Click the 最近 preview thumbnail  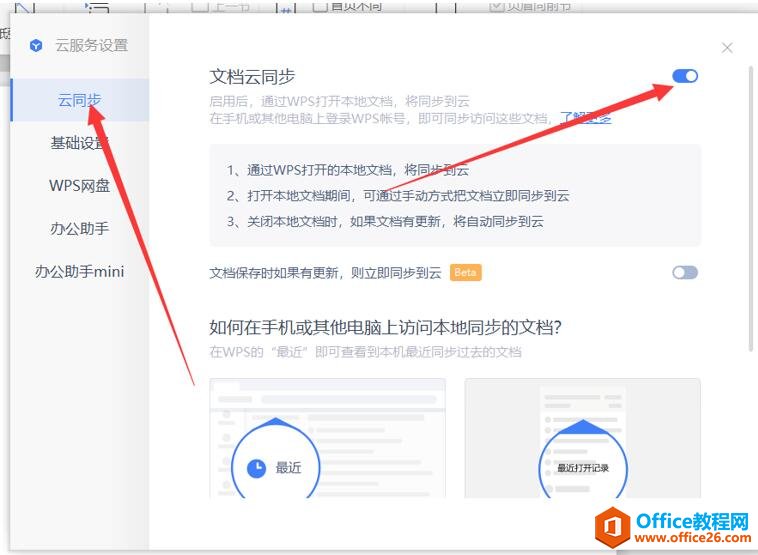click(328, 438)
